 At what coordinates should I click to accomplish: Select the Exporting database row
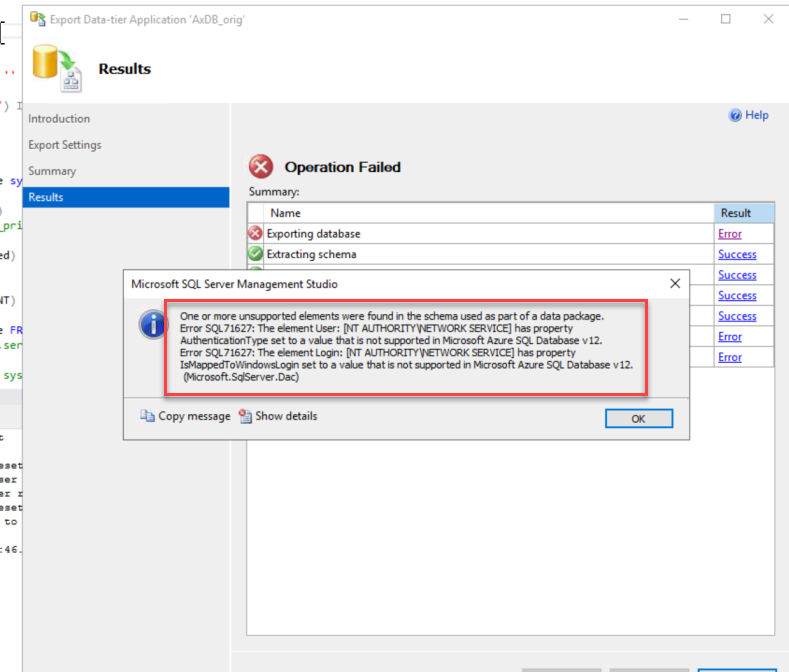pyautogui.click(x=510, y=234)
